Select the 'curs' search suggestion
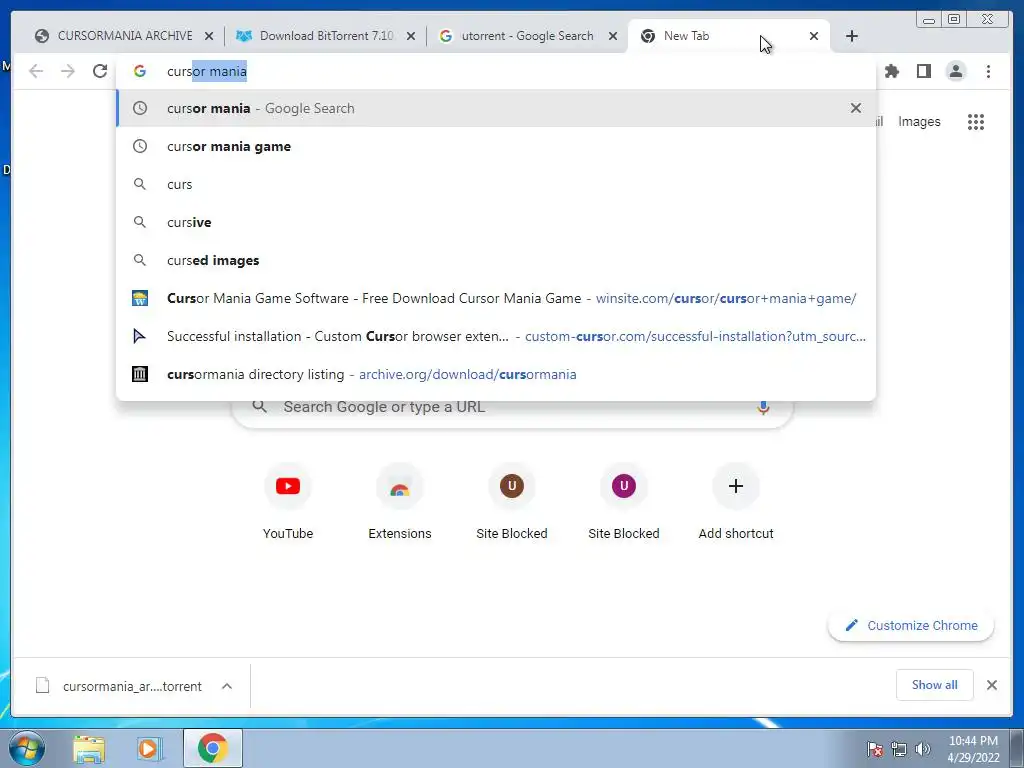This screenshot has width=1024, height=768. 496,184
